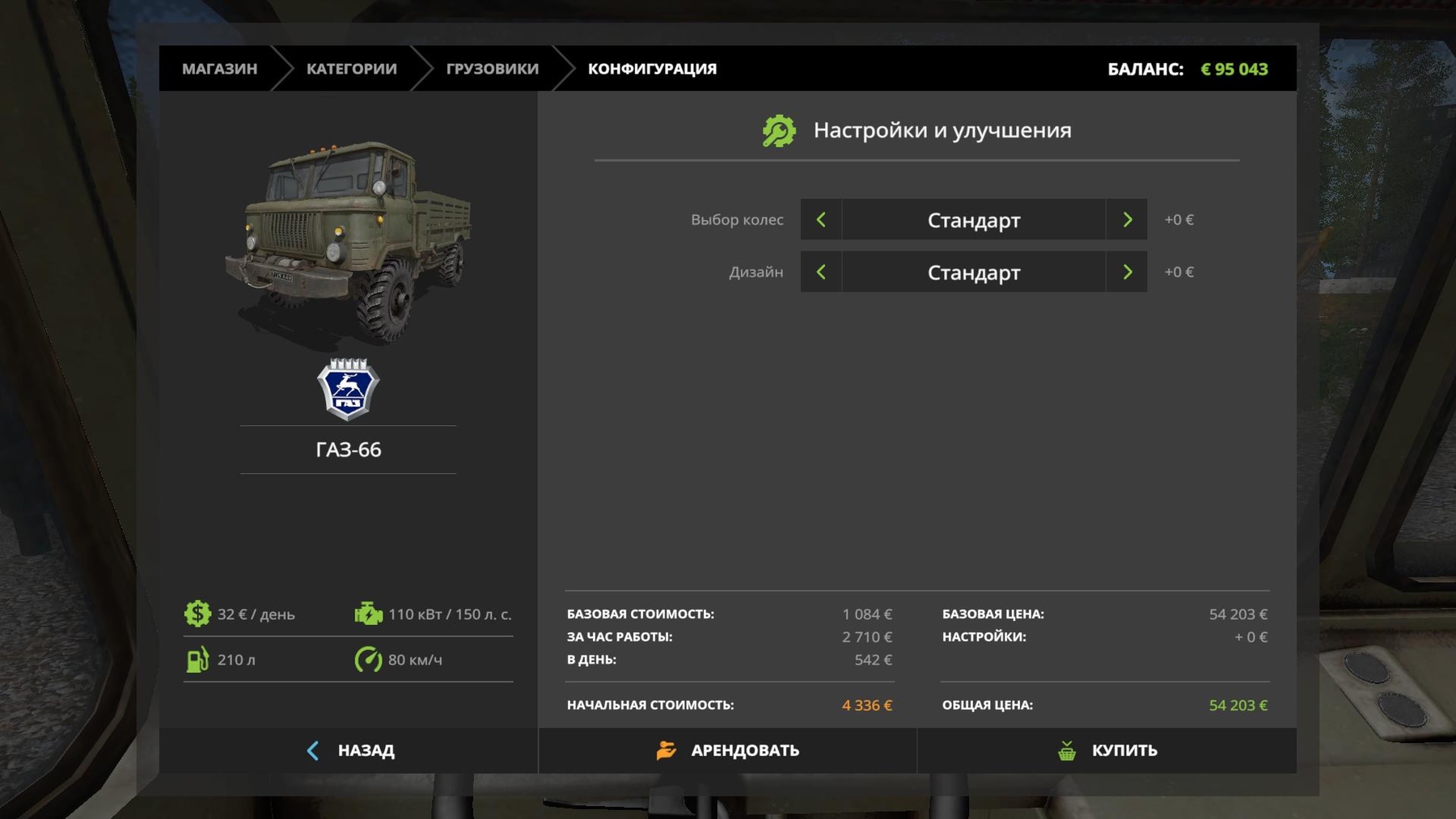Open the Дизайн Стандарт option field
The image size is (1456, 819).
point(973,272)
